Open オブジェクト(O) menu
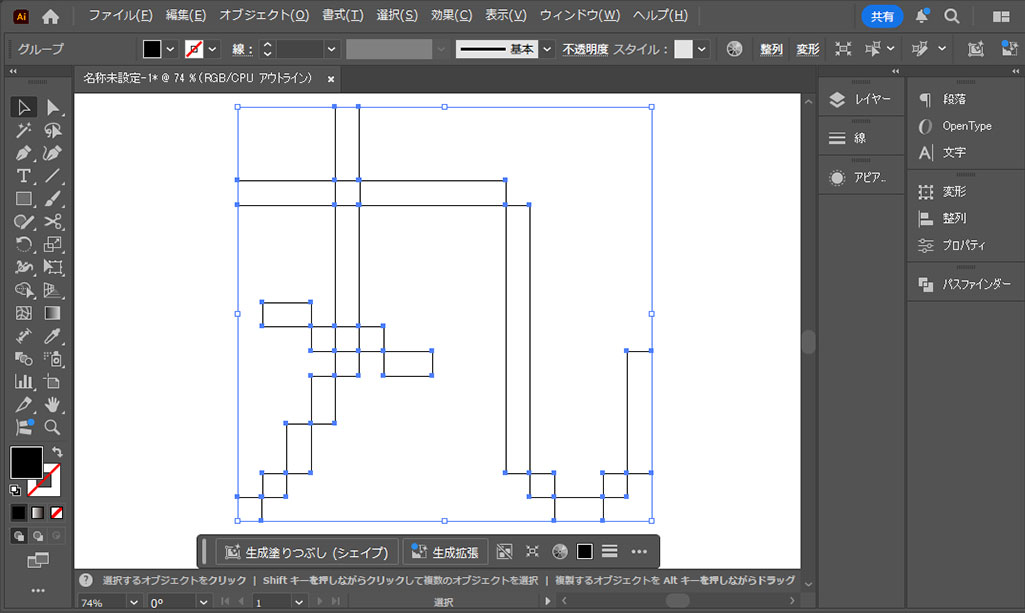 click(264, 15)
